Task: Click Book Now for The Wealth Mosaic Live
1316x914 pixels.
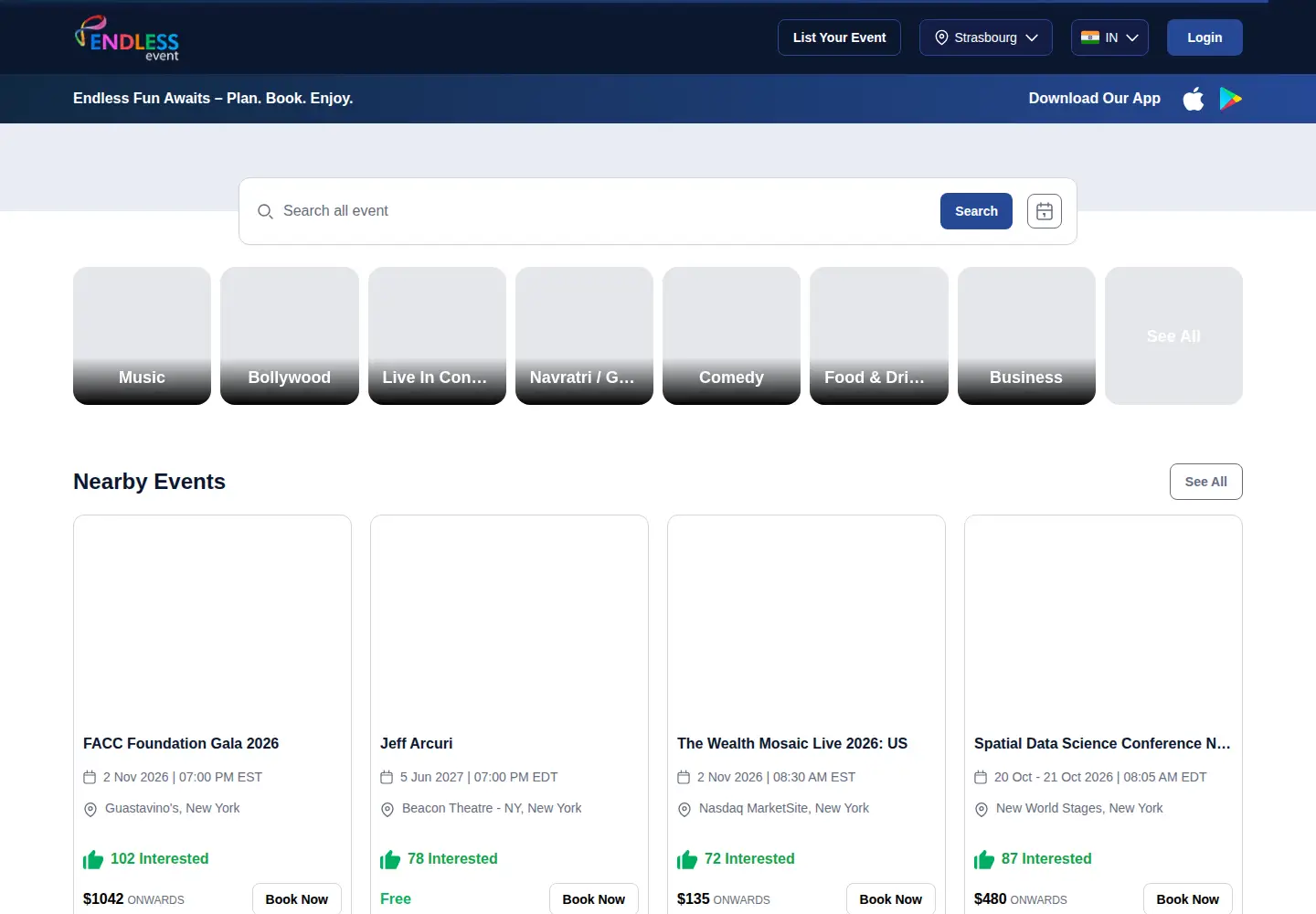Action: 891,899
